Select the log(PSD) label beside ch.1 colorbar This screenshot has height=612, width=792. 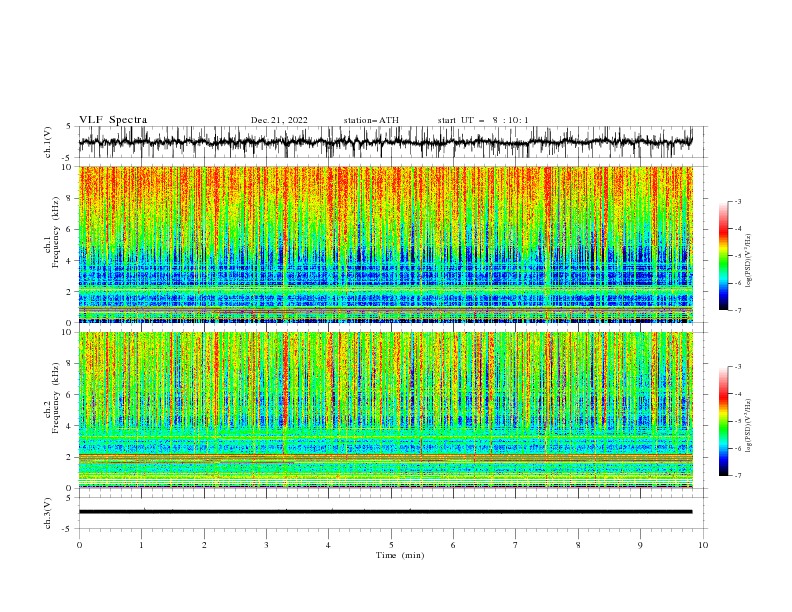coord(749,261)
